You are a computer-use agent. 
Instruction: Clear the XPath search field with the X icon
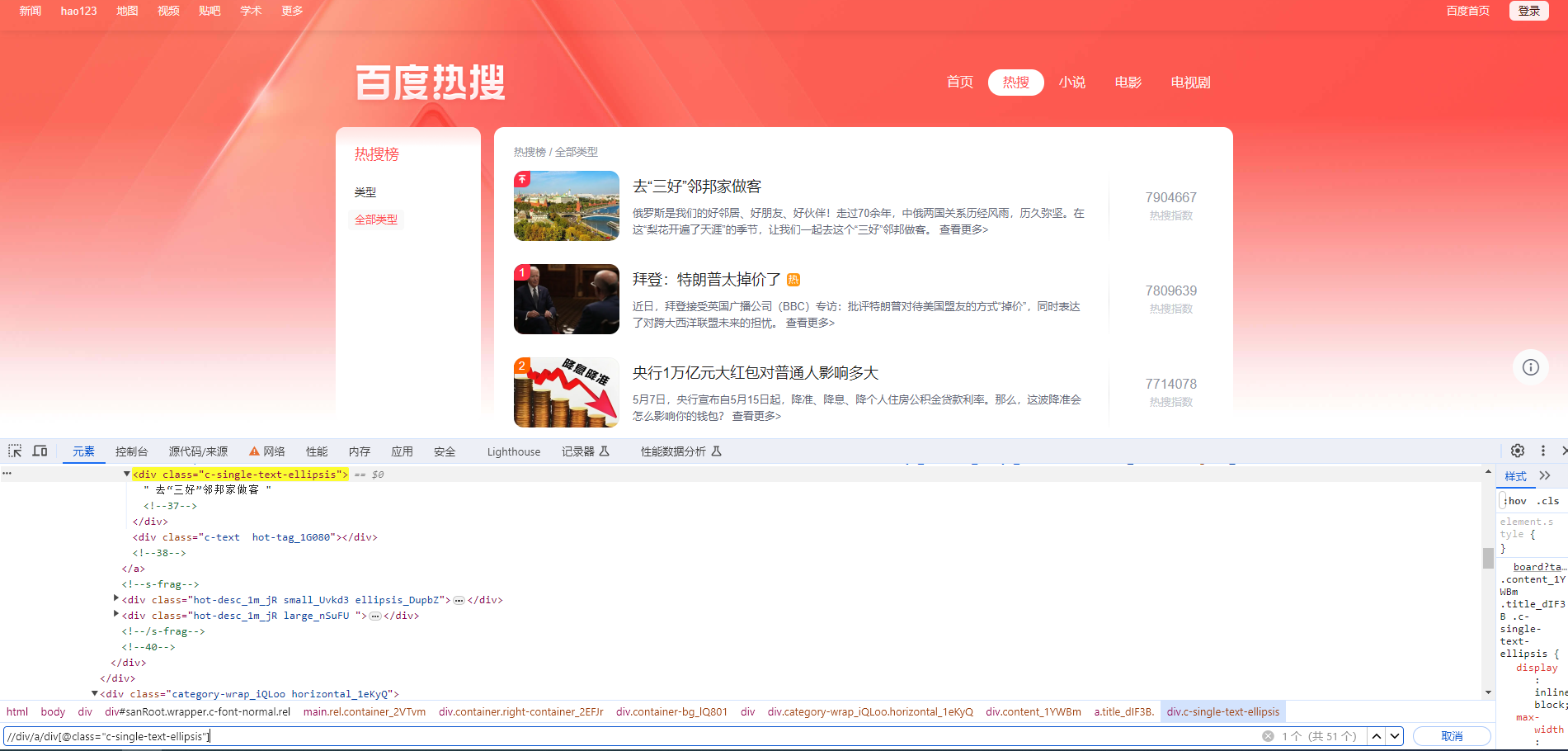tap(1268, 736)
